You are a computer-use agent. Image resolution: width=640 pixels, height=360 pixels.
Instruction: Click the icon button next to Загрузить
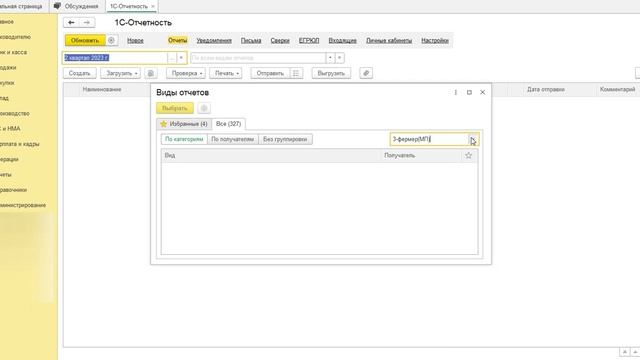click(151, 73)
